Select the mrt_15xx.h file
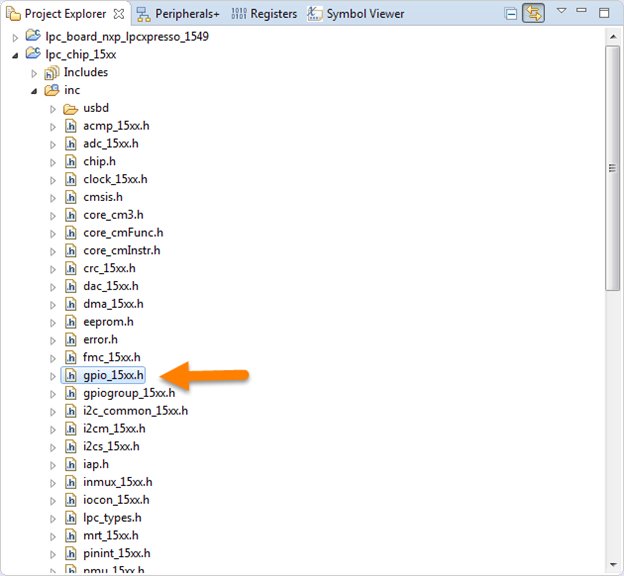The height and width of the screenshot is (576, 624). click(x=111, y=536)
